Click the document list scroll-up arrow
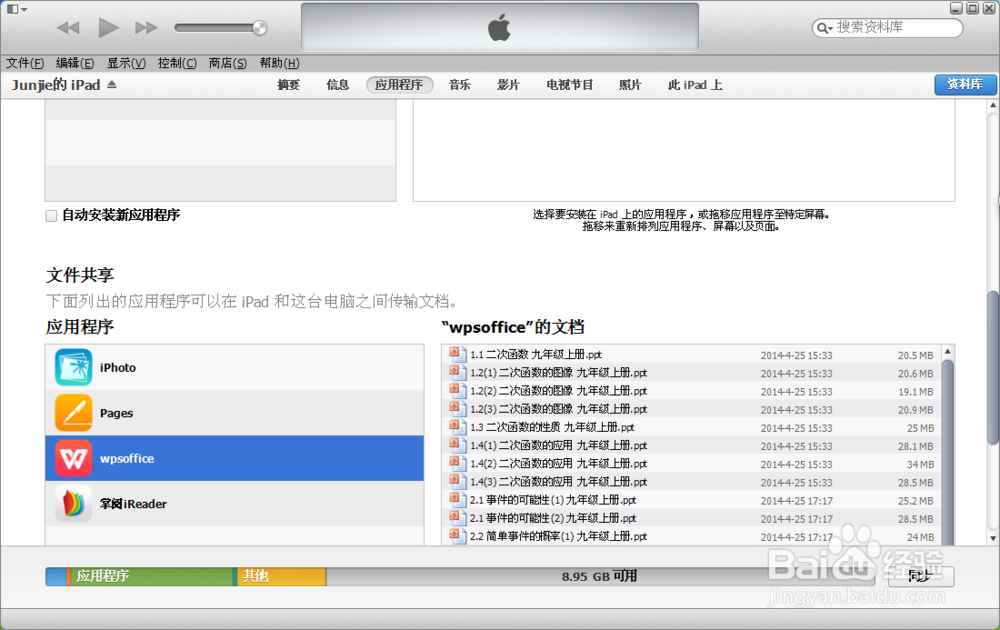 [948, 351]
